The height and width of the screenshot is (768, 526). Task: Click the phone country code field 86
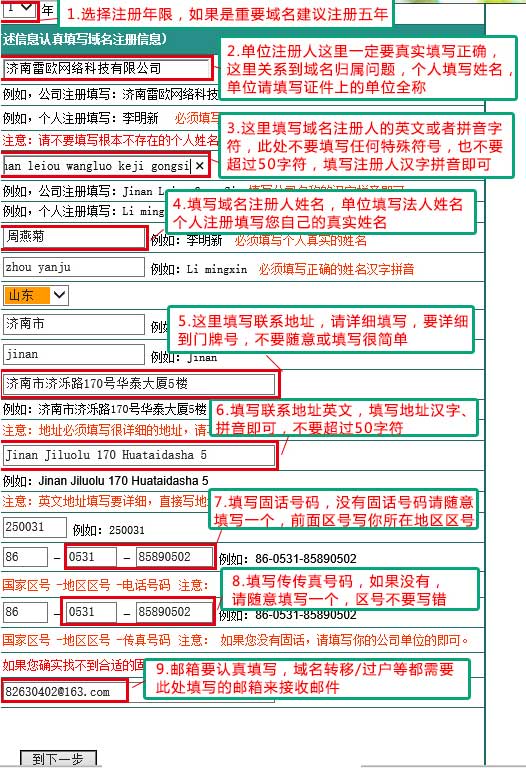pos(25,557)
